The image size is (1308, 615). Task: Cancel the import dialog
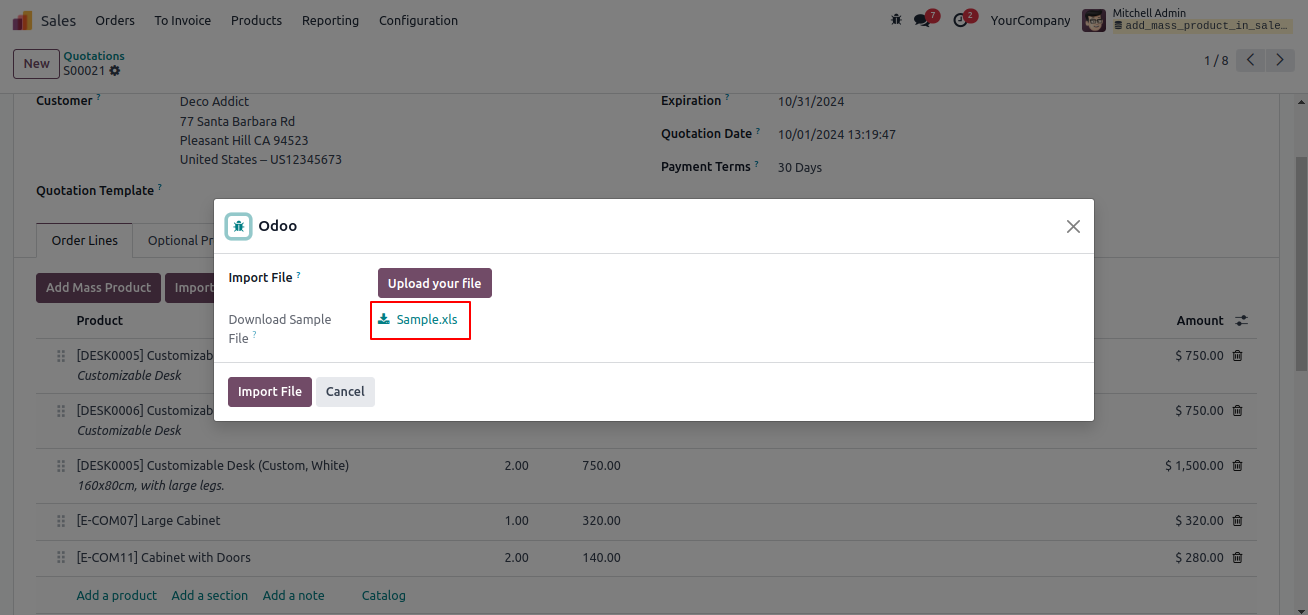(345, 391)
